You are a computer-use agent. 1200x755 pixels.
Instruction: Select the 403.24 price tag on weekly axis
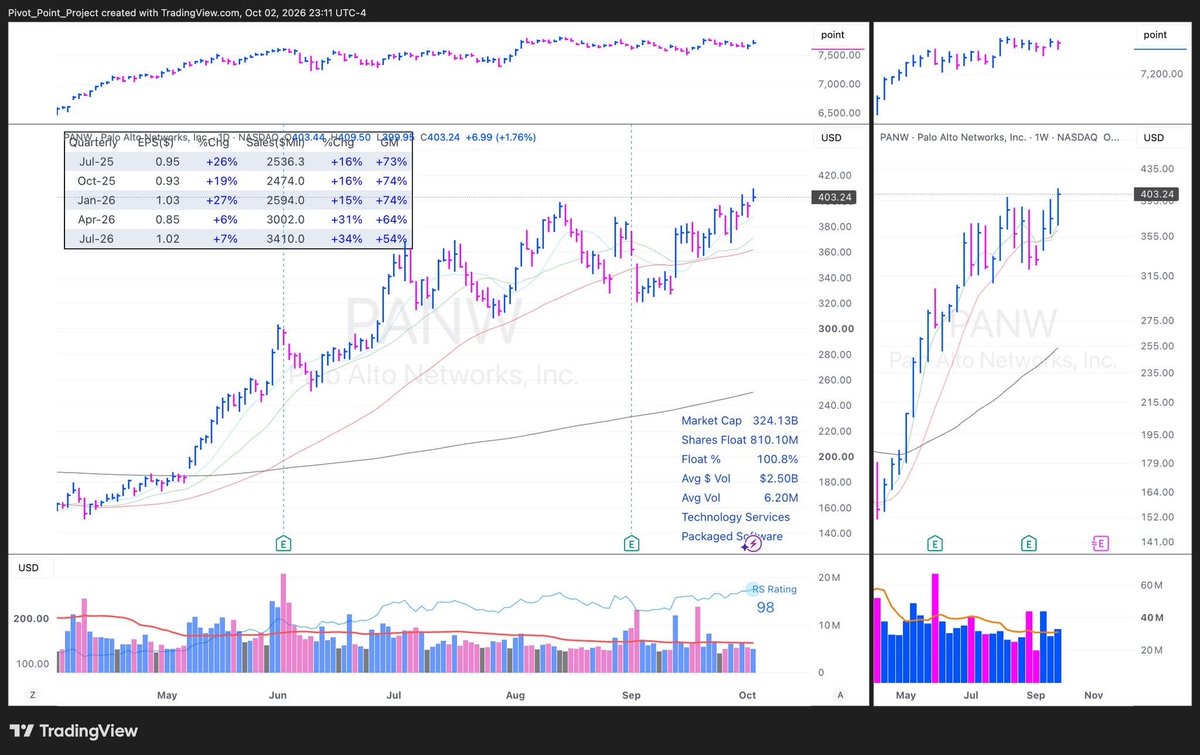[x=1157, y=194]
